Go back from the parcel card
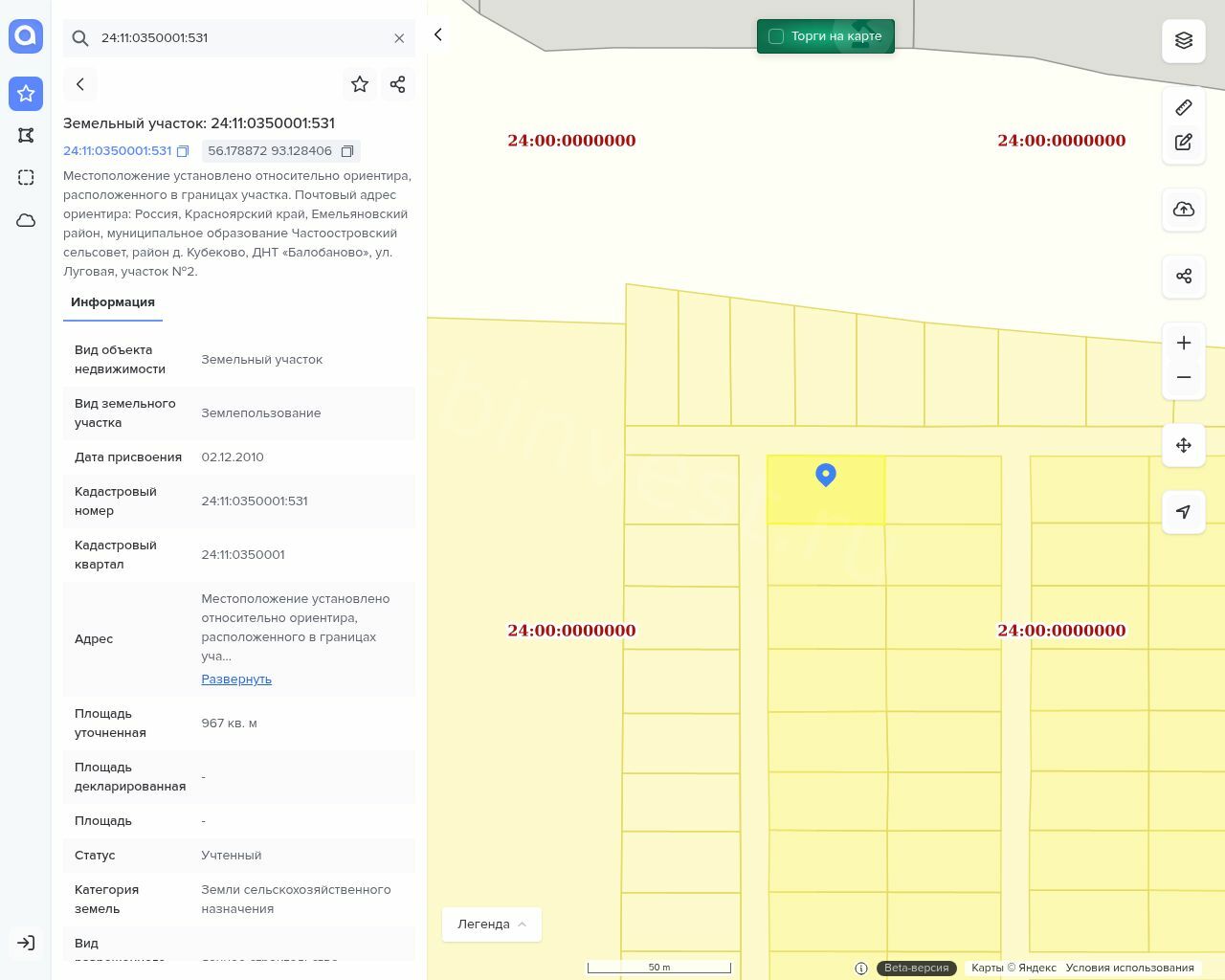This screenshot has width=1225, height=980. click(80, 84)
